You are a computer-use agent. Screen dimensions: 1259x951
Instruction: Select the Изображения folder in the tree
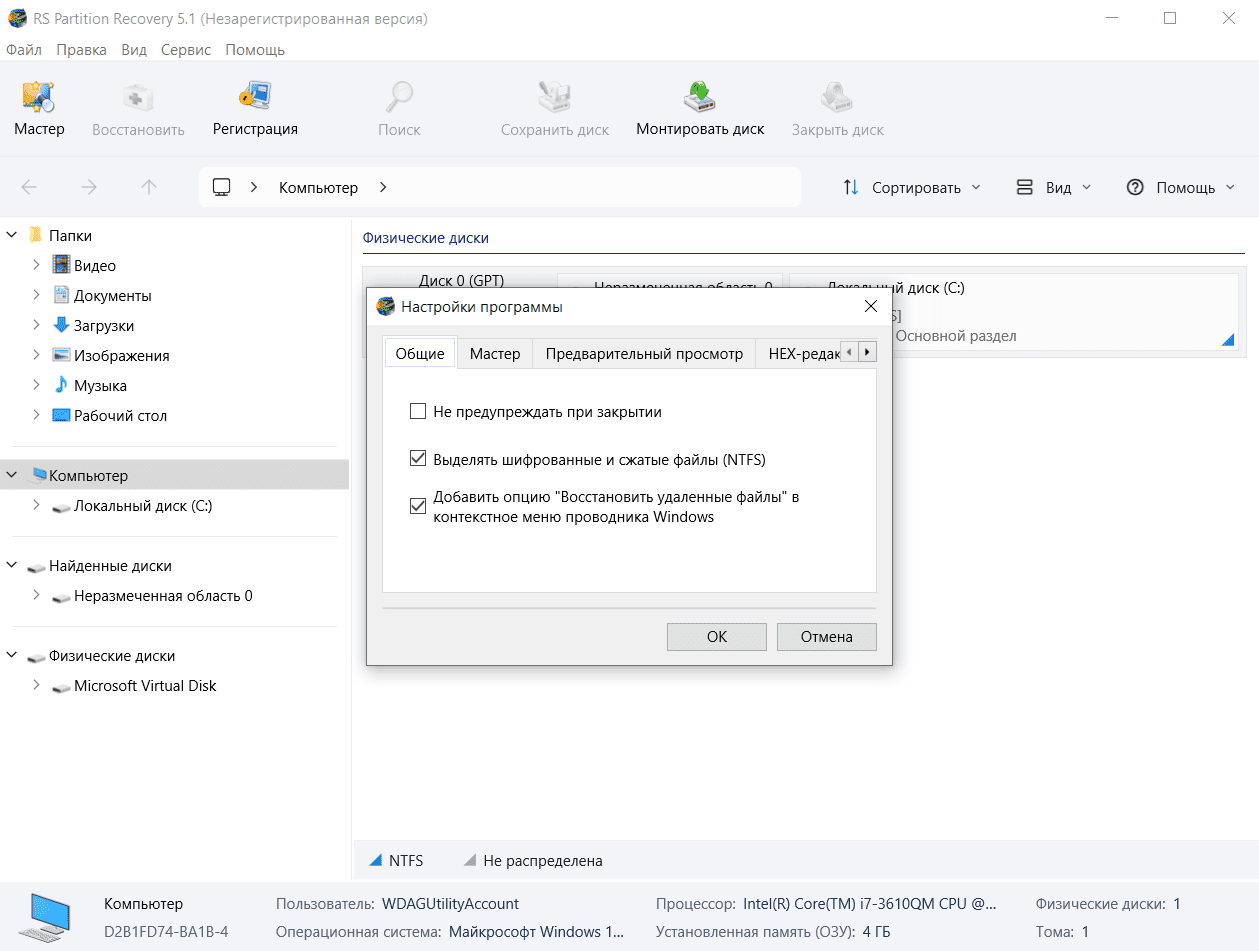click(122, 356)
